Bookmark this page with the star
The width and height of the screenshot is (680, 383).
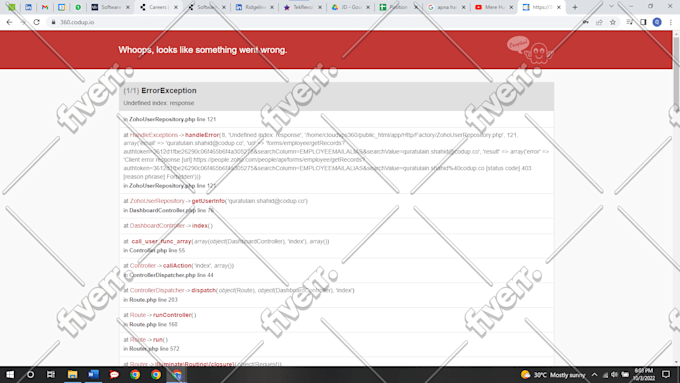click(613, 22)
